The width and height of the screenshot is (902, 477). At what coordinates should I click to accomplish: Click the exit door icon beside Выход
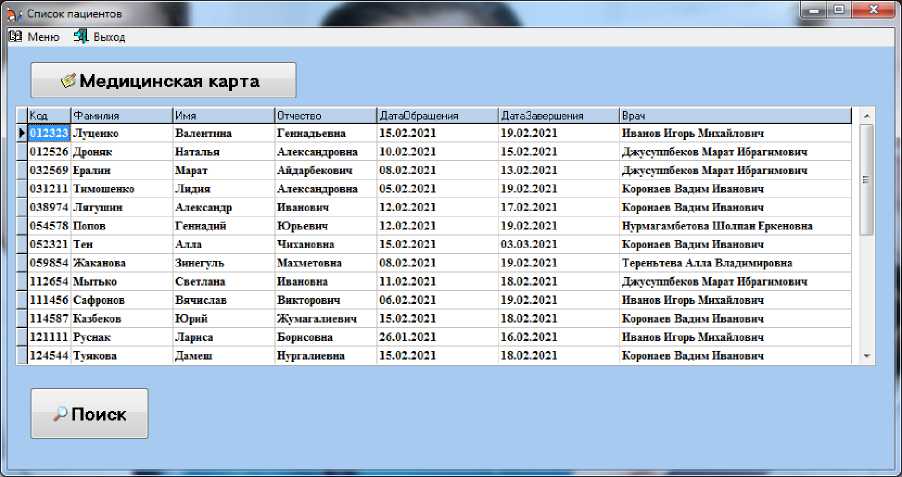[x=81, y=36]
